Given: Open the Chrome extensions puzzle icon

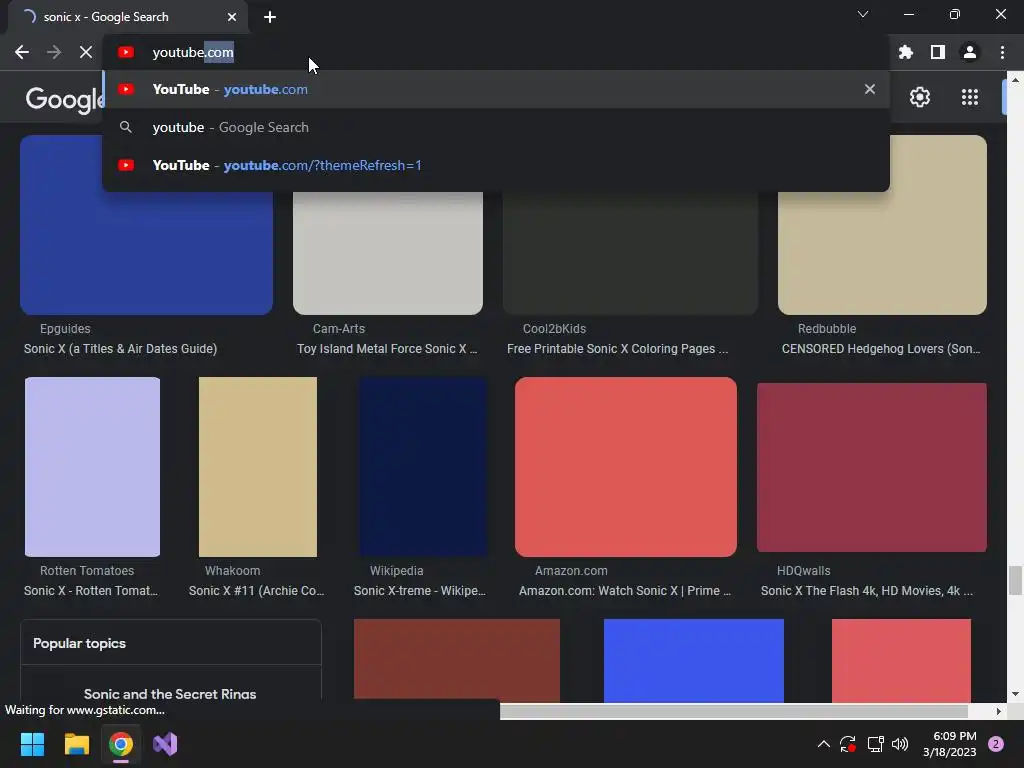Looking at the screenshot, I should 906,52.
